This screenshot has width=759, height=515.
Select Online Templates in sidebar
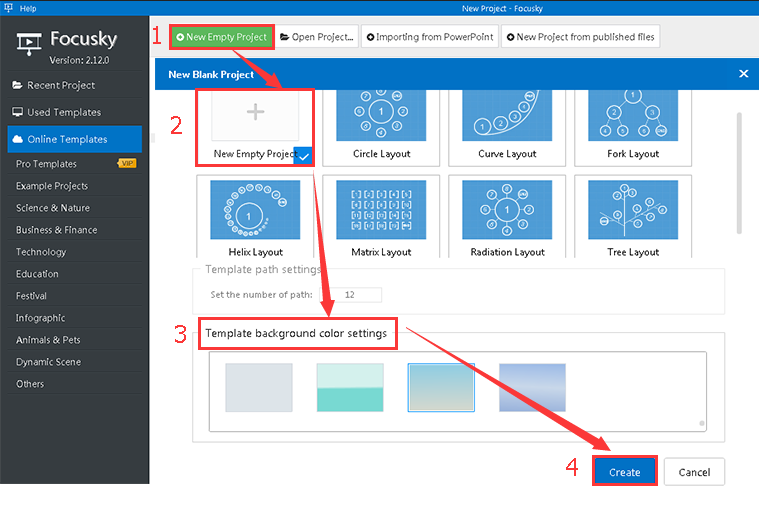[x=75, y=139]
